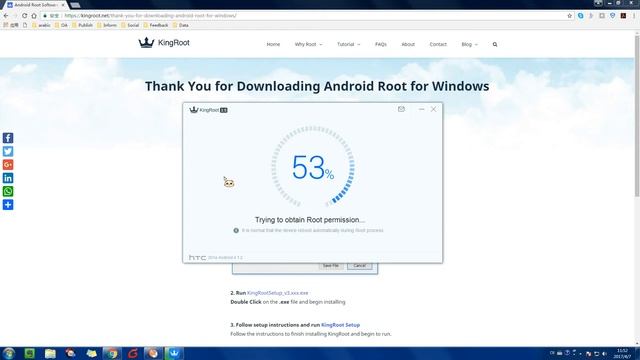Click the Skype extension icon in the browser toolbar
640x360 pixels.
tap(580, 16)
